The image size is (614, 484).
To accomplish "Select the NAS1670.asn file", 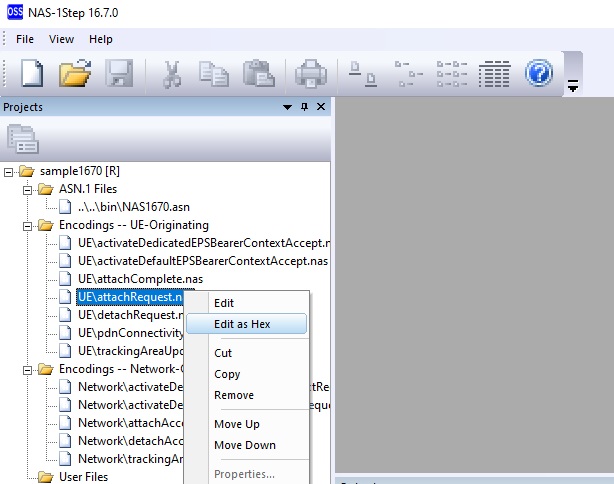I will pos(134,207).
